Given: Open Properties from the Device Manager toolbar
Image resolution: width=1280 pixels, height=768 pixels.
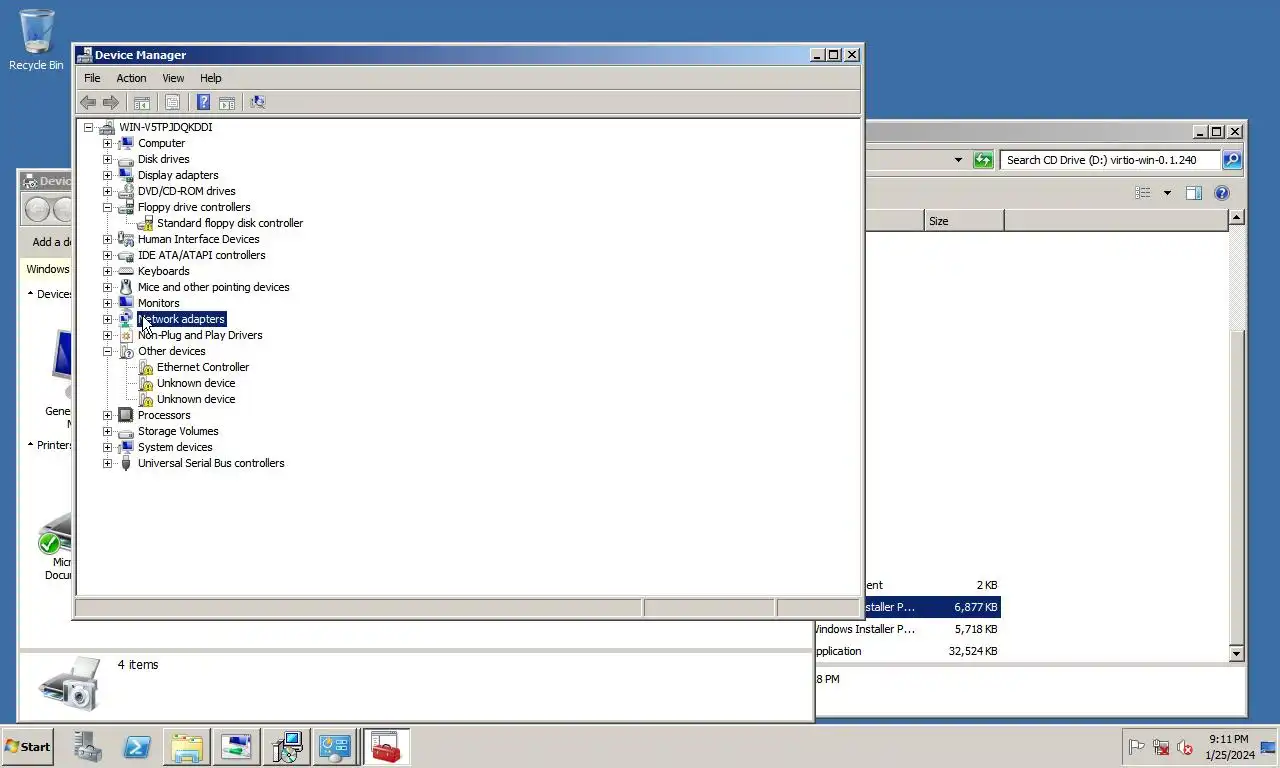Looking at the screenshot, I should pos(172,102).
